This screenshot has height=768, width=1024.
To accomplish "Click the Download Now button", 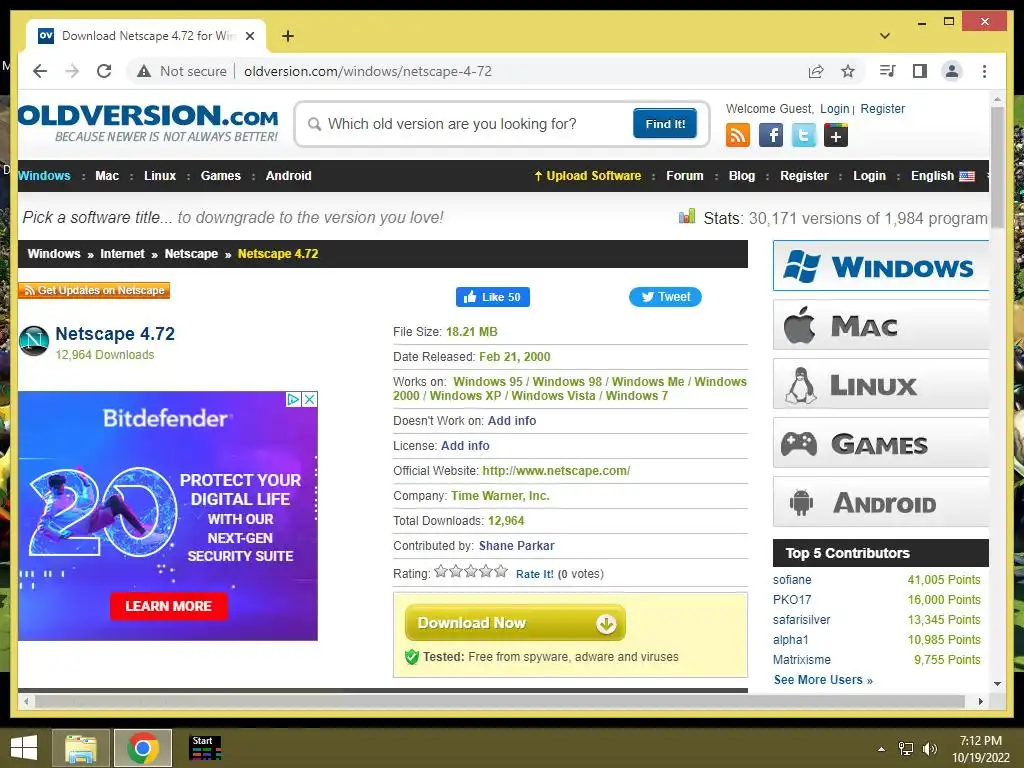I will click(x=515, y=623).
